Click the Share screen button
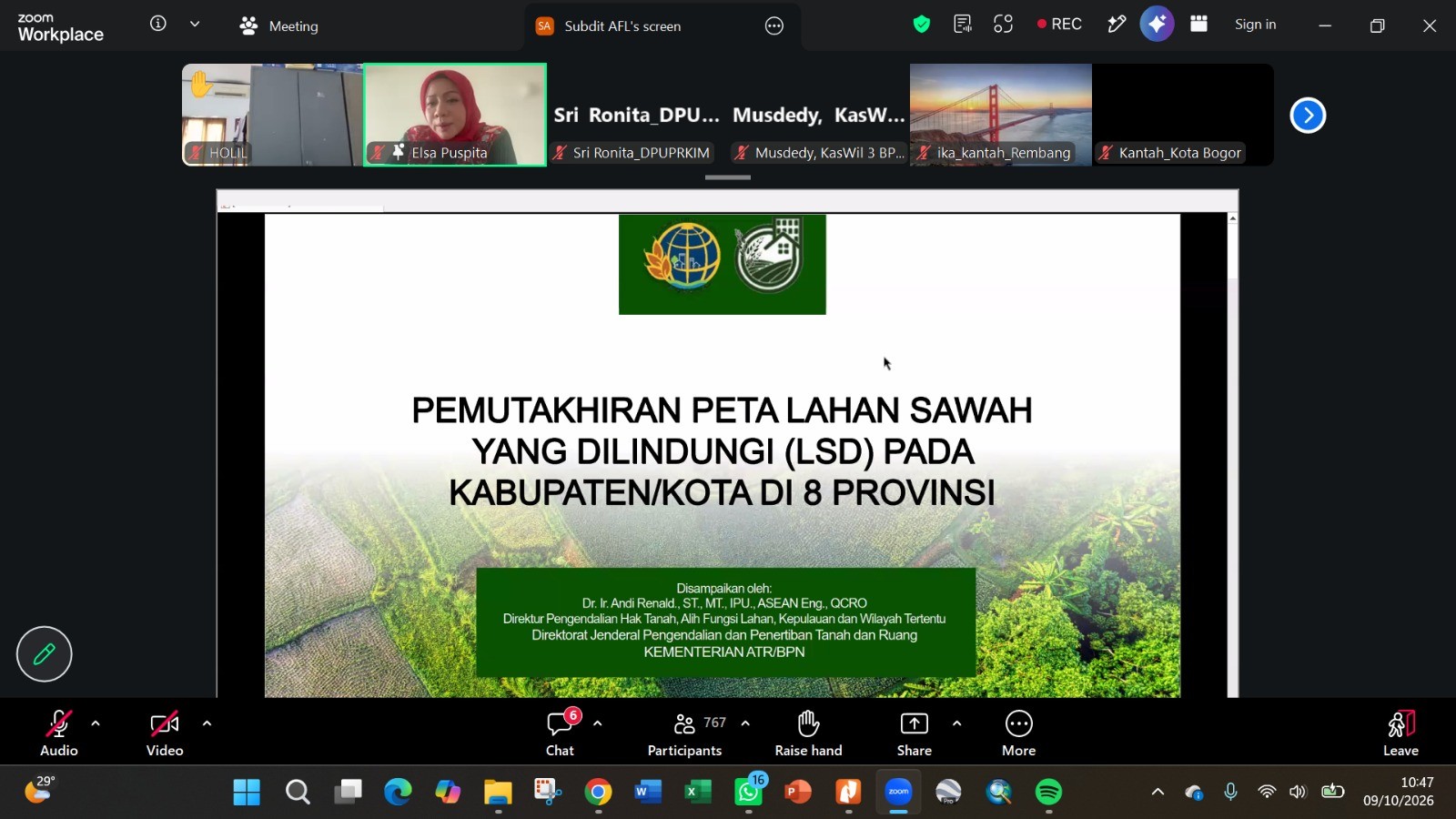The image size is (1456, 819). coord(915,733)
